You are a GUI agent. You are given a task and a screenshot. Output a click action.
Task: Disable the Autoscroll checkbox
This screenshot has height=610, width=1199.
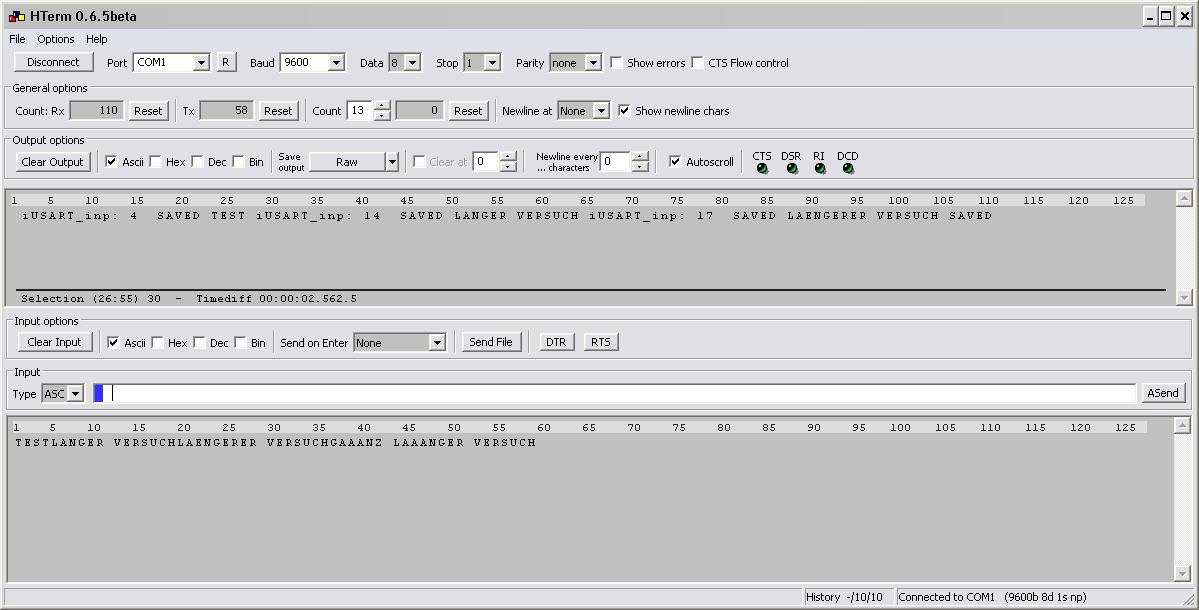click(x=675, y=161)
